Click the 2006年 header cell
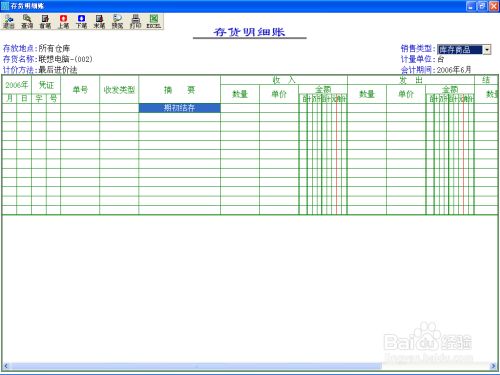The image size is (500, 375). click(17, 85)
